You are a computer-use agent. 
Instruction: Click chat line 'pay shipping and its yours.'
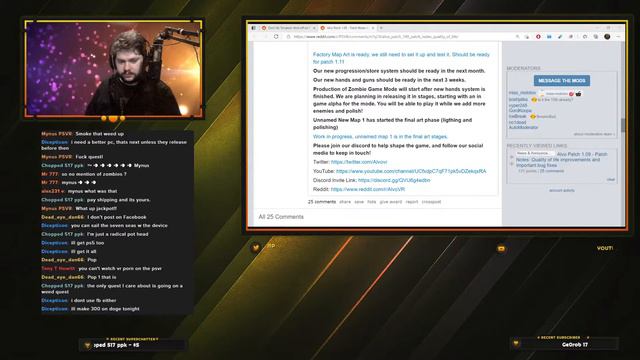pyautogui.click(x=118, y=200)
